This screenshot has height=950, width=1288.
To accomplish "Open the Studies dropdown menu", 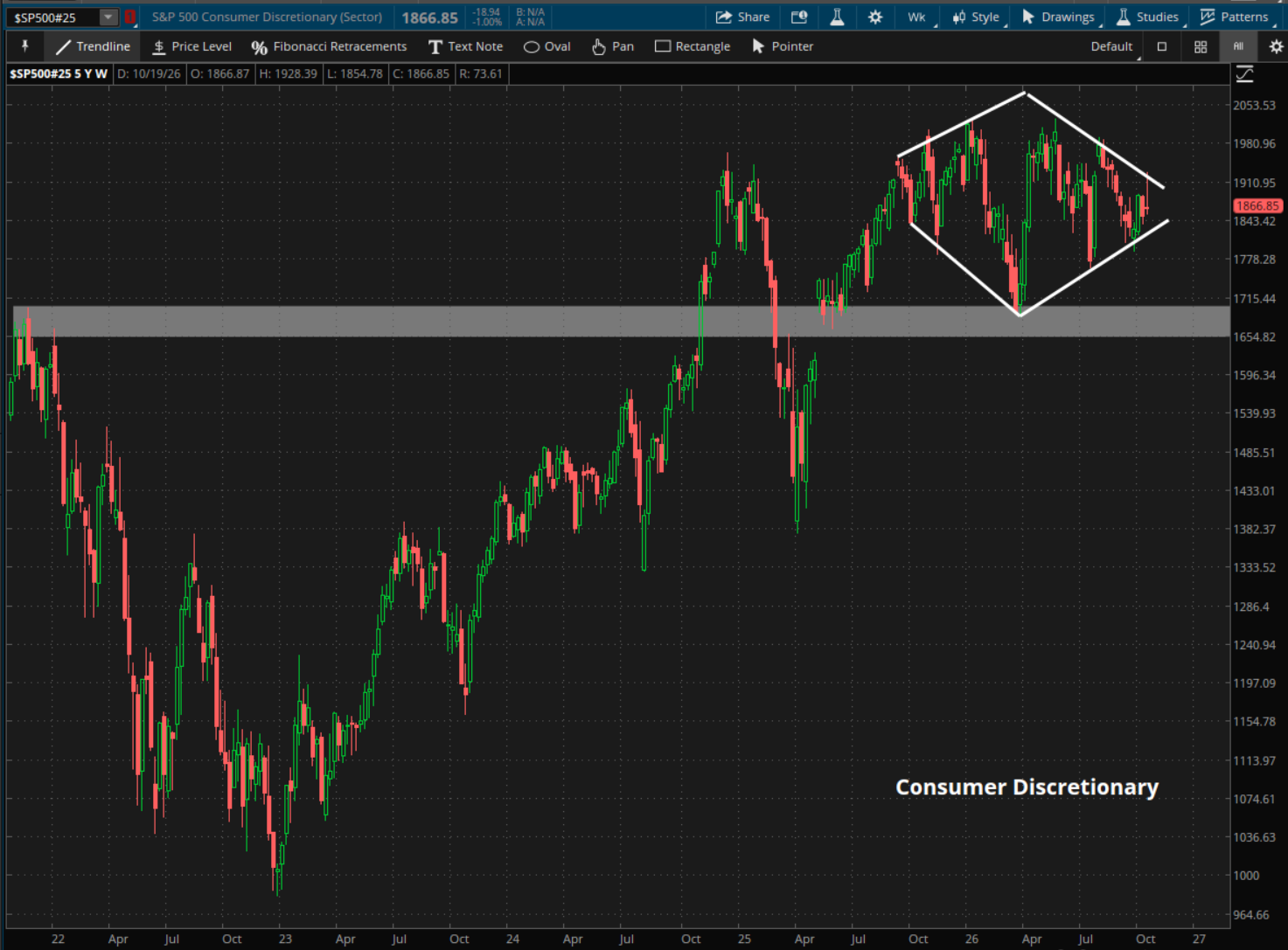I will tap(1149, 17).
